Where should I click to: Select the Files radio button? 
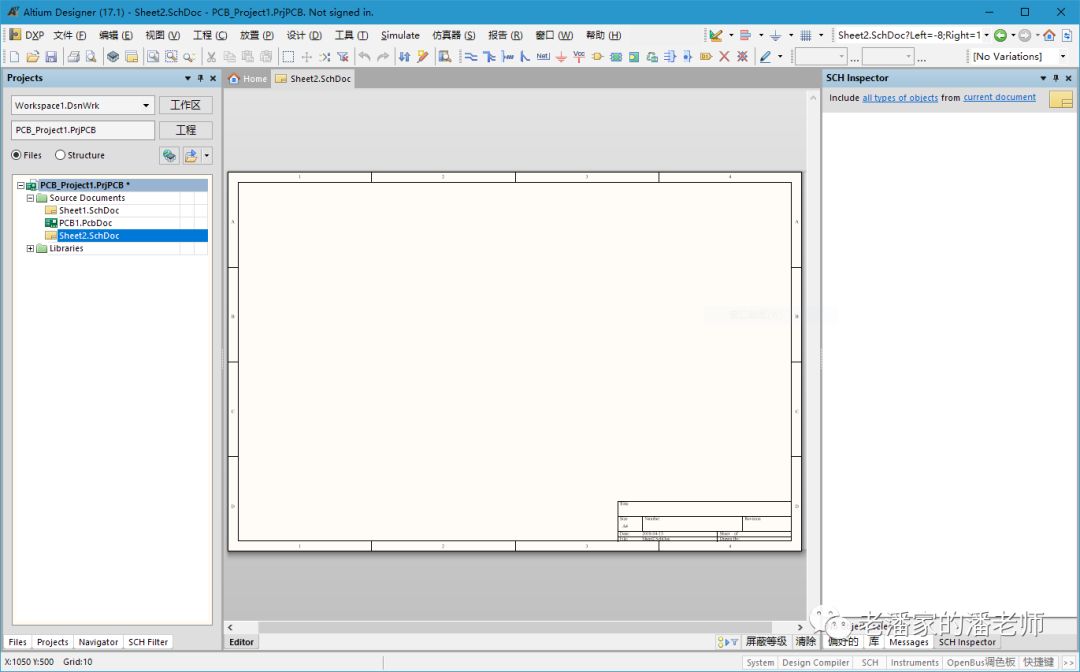[x=17, y=155]
